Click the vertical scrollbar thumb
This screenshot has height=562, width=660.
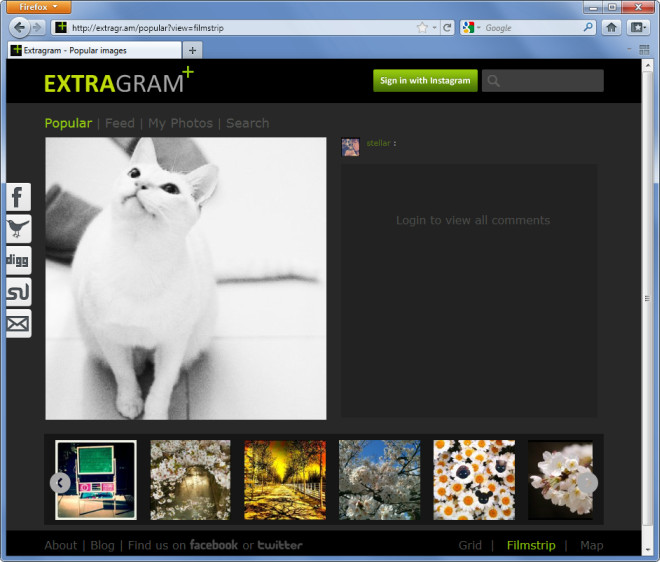647,298
